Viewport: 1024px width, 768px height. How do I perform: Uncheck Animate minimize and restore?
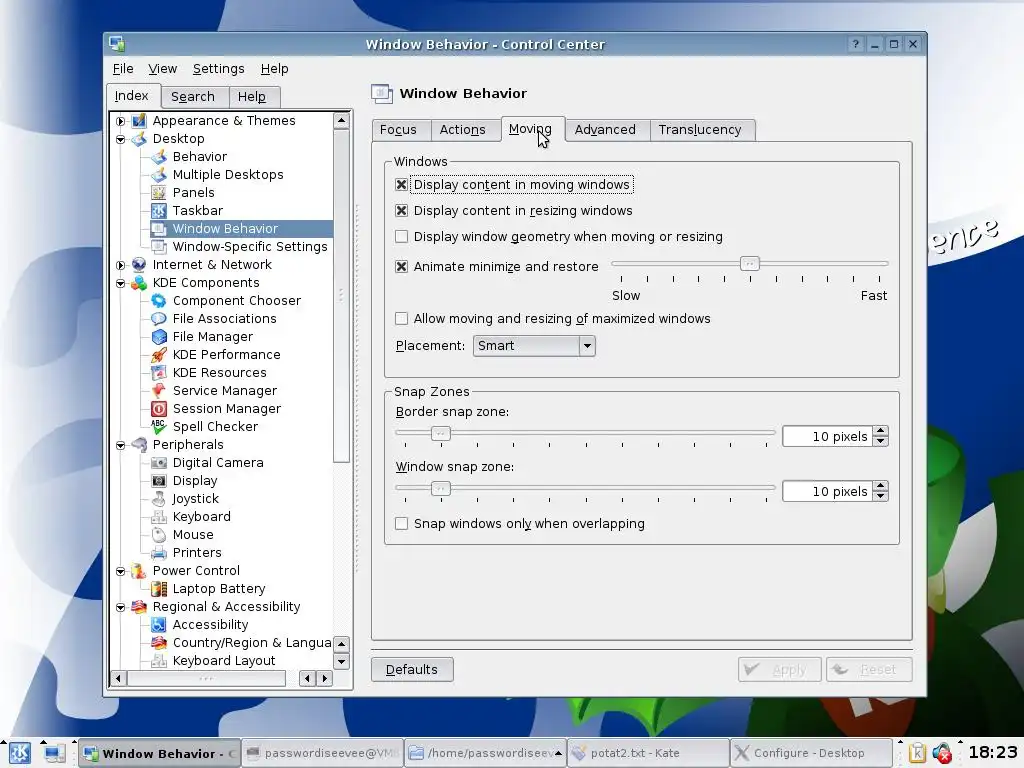coord(402,266)
